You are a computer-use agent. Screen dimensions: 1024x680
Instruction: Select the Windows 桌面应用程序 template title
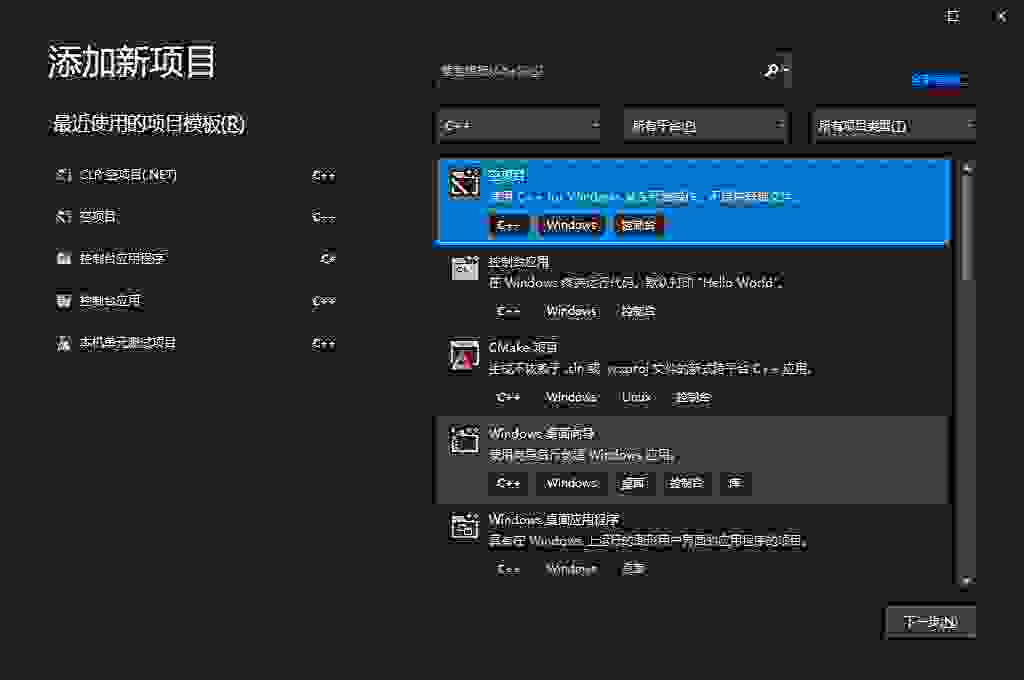[x=554, y=519]
